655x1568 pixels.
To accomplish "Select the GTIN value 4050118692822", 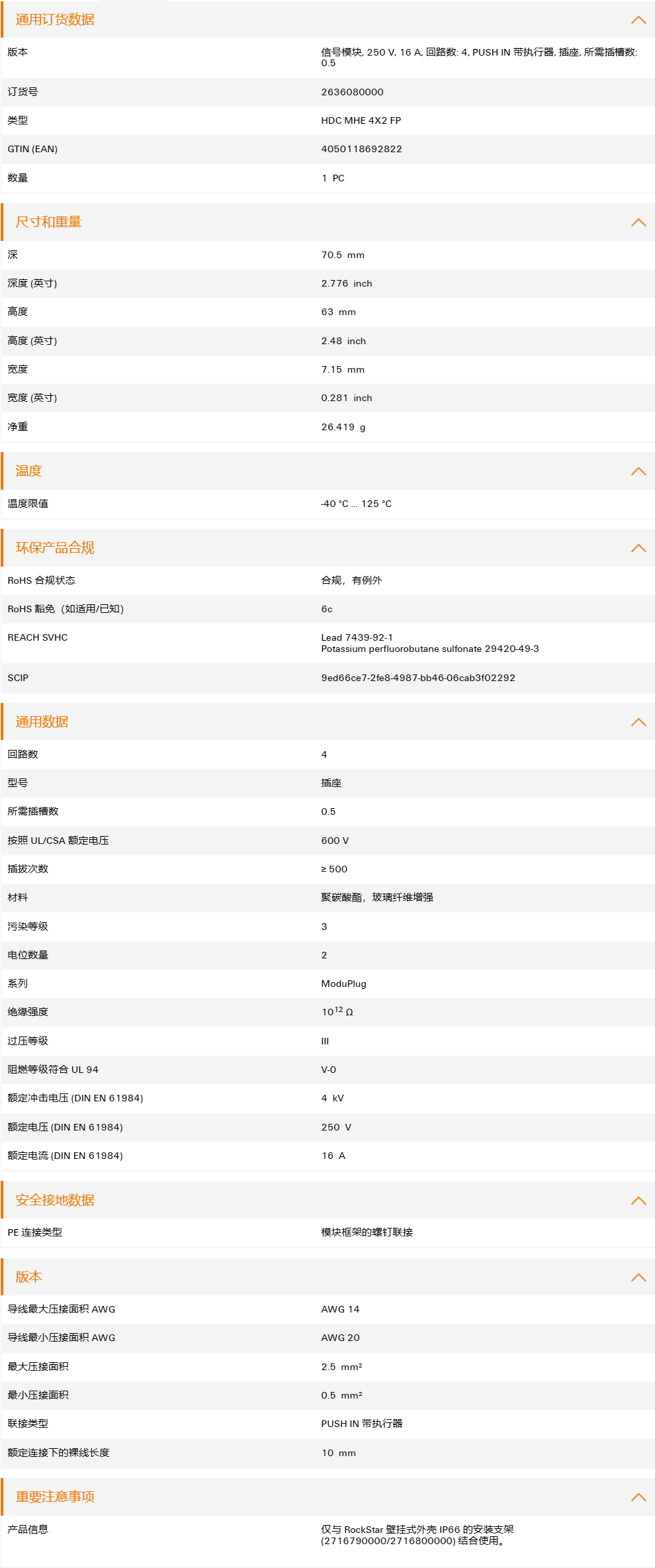I will [x=362, y=149].
